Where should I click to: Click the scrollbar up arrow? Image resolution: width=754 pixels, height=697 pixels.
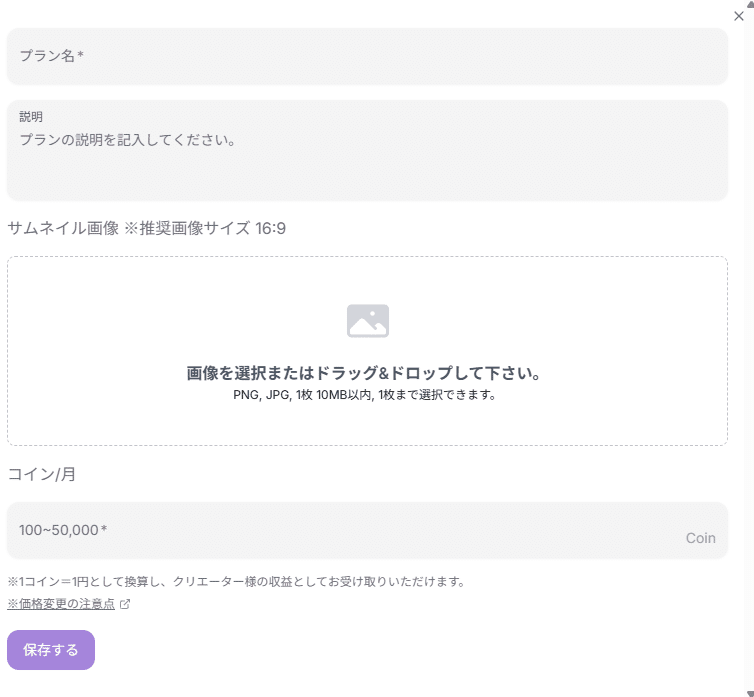(750, 3)
